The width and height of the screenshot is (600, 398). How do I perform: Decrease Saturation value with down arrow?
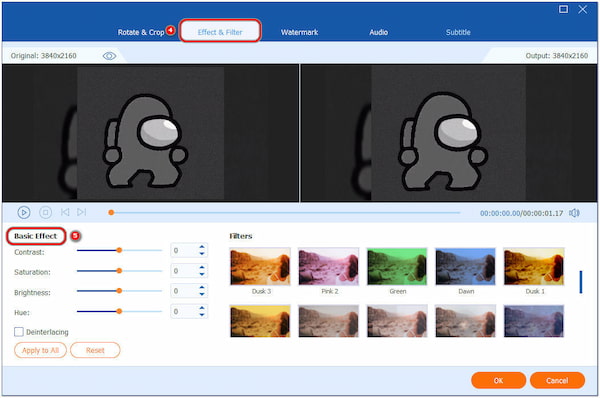202,274
